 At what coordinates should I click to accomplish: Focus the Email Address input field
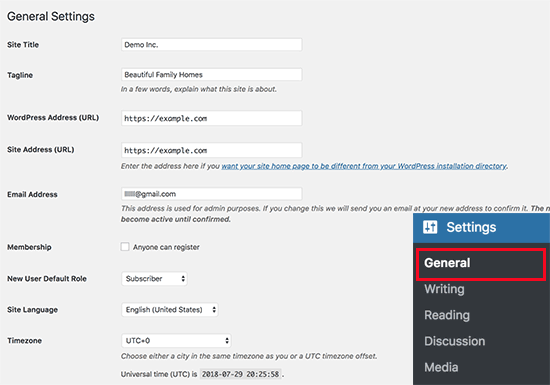[x=212, y=194]
